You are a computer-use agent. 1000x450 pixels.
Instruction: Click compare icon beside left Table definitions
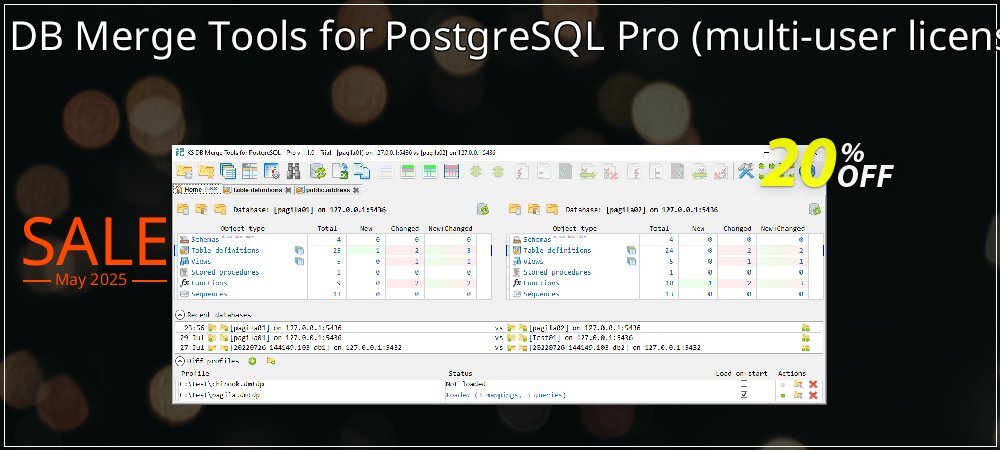point(299,250)
